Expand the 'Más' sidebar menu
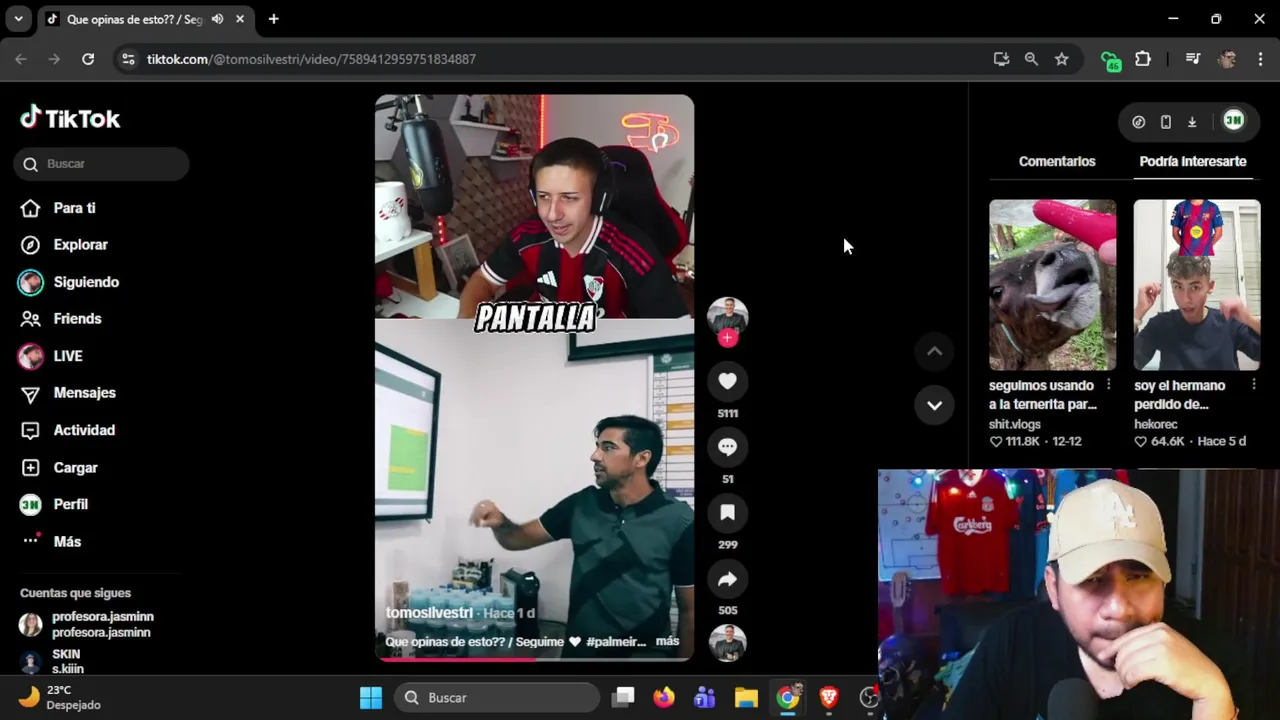The height and width of the screenshot is (720, 1280). click(52, 541)
